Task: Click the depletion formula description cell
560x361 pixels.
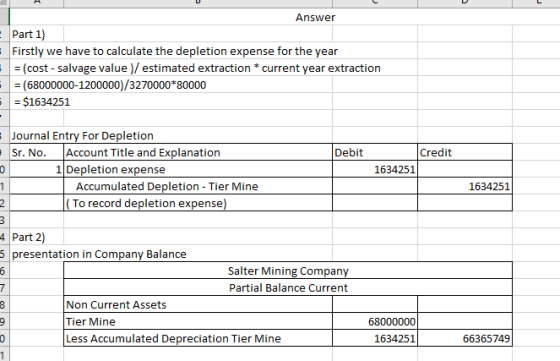Action: 197,68
